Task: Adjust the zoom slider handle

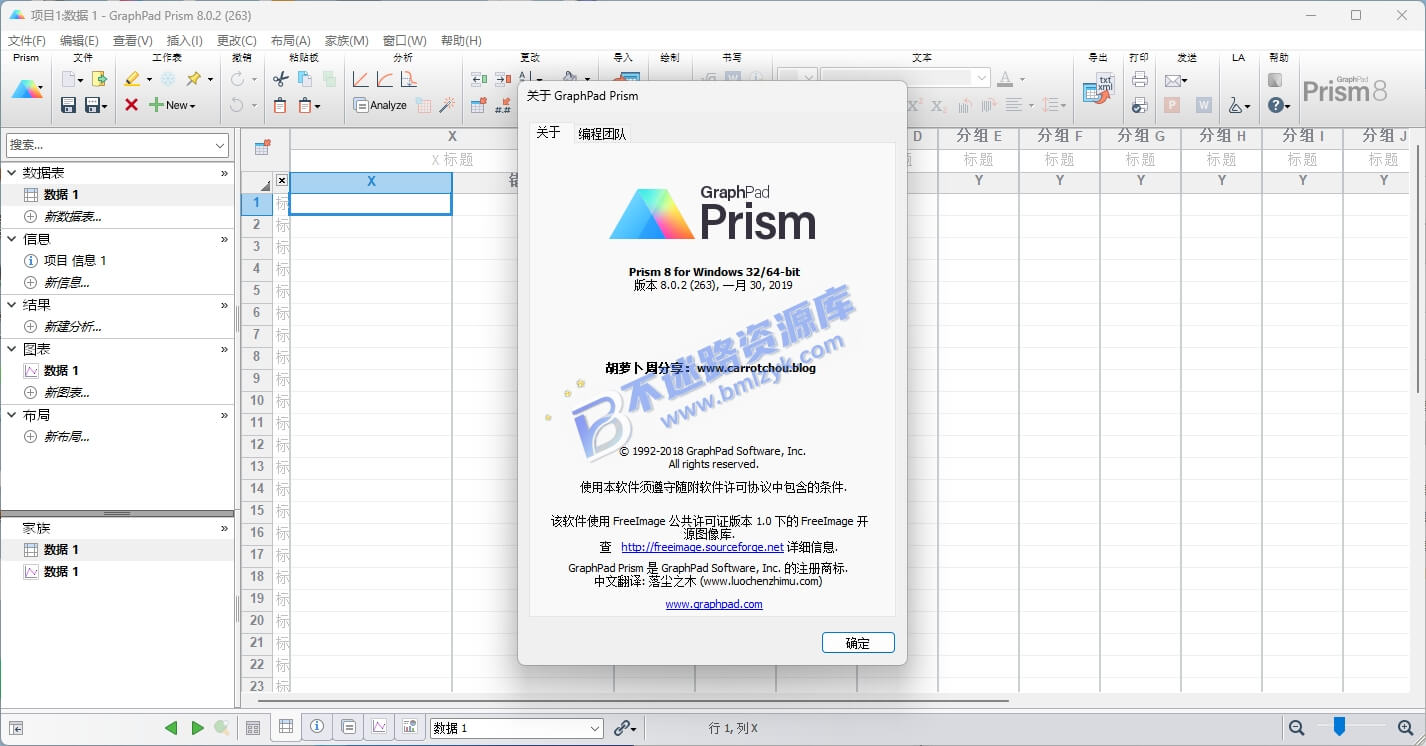Action: pyautogui.click(x=1339, y=727)
